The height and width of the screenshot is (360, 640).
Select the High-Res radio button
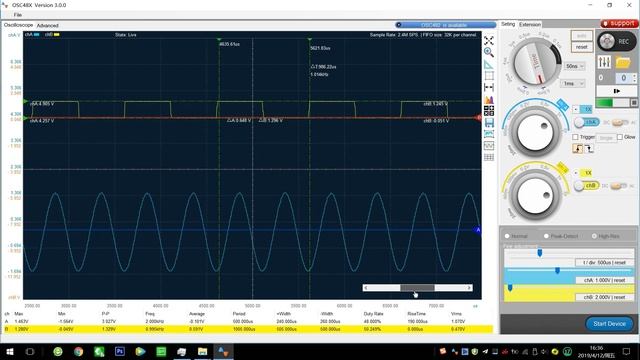tap(594, 236)
